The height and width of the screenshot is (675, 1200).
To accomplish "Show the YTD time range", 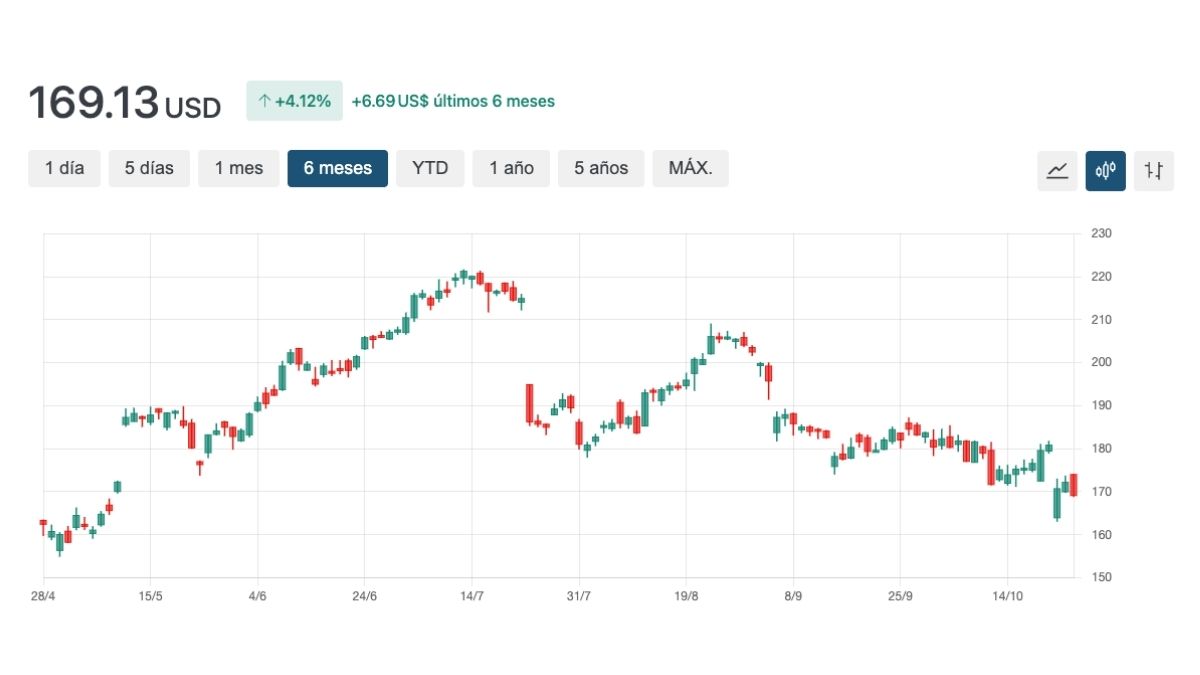I will point(430,168).
